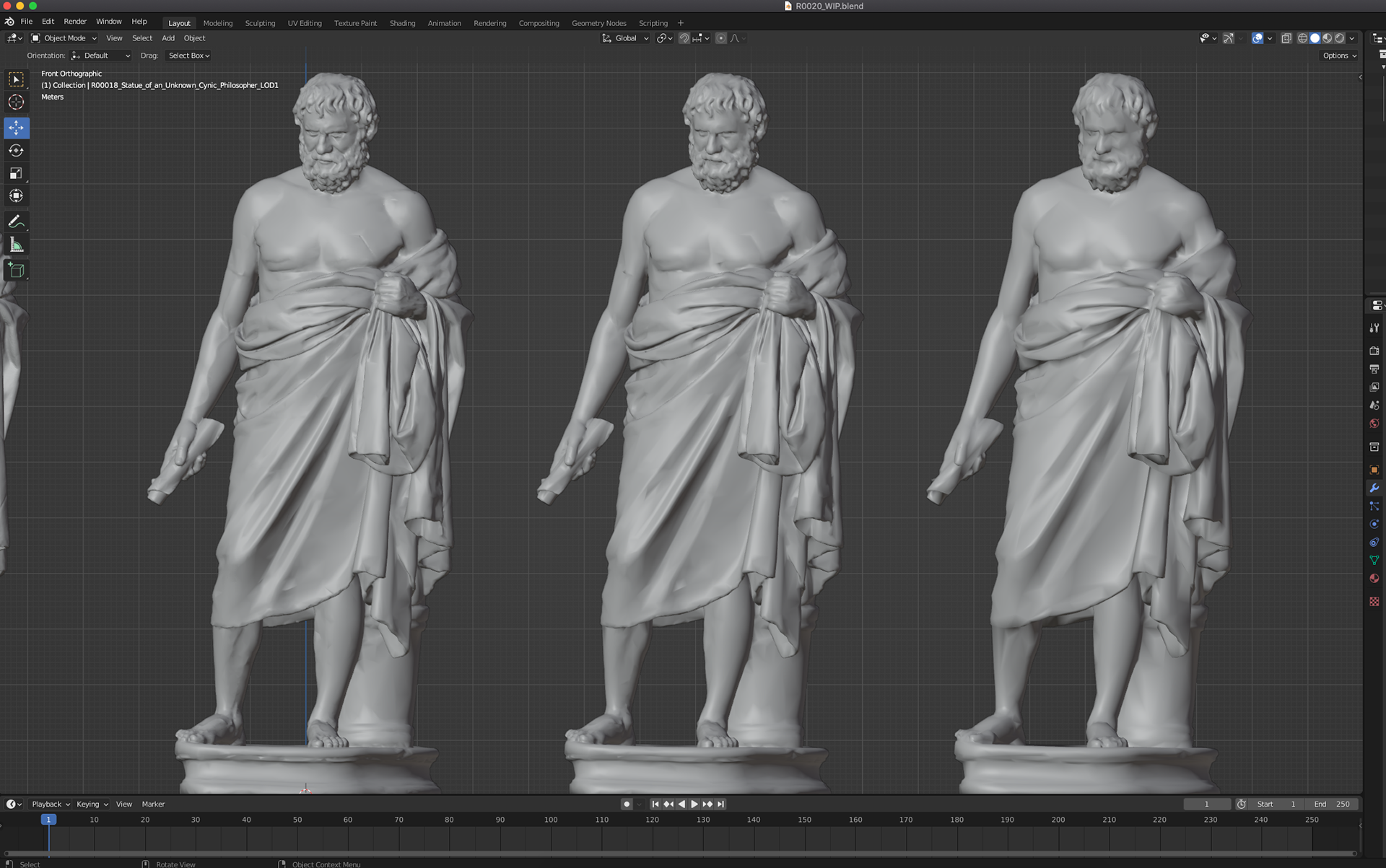Screen dimensions: 1386x868
Task: Play the animation in reverse
Action: (x=681, y=804)
